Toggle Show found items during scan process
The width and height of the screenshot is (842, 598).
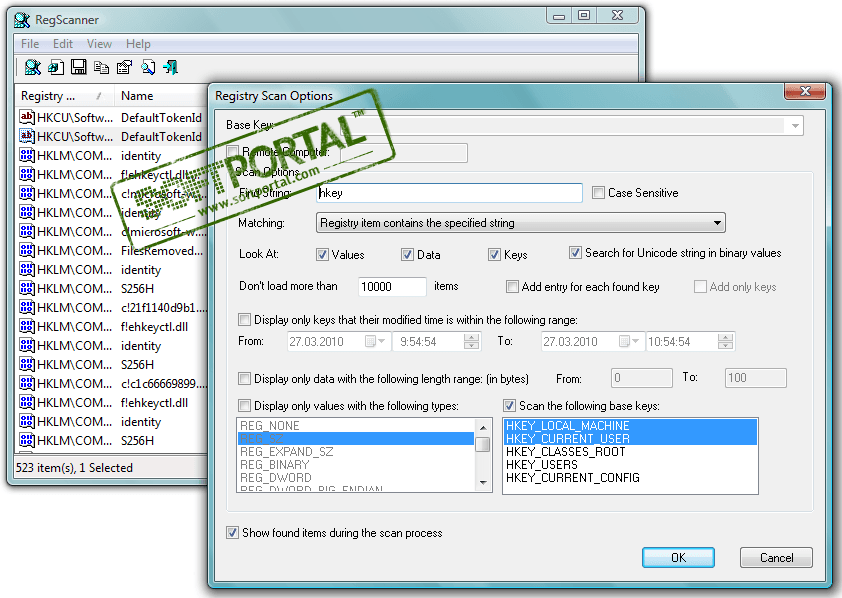pyautogui.click(x=233, y=533)
